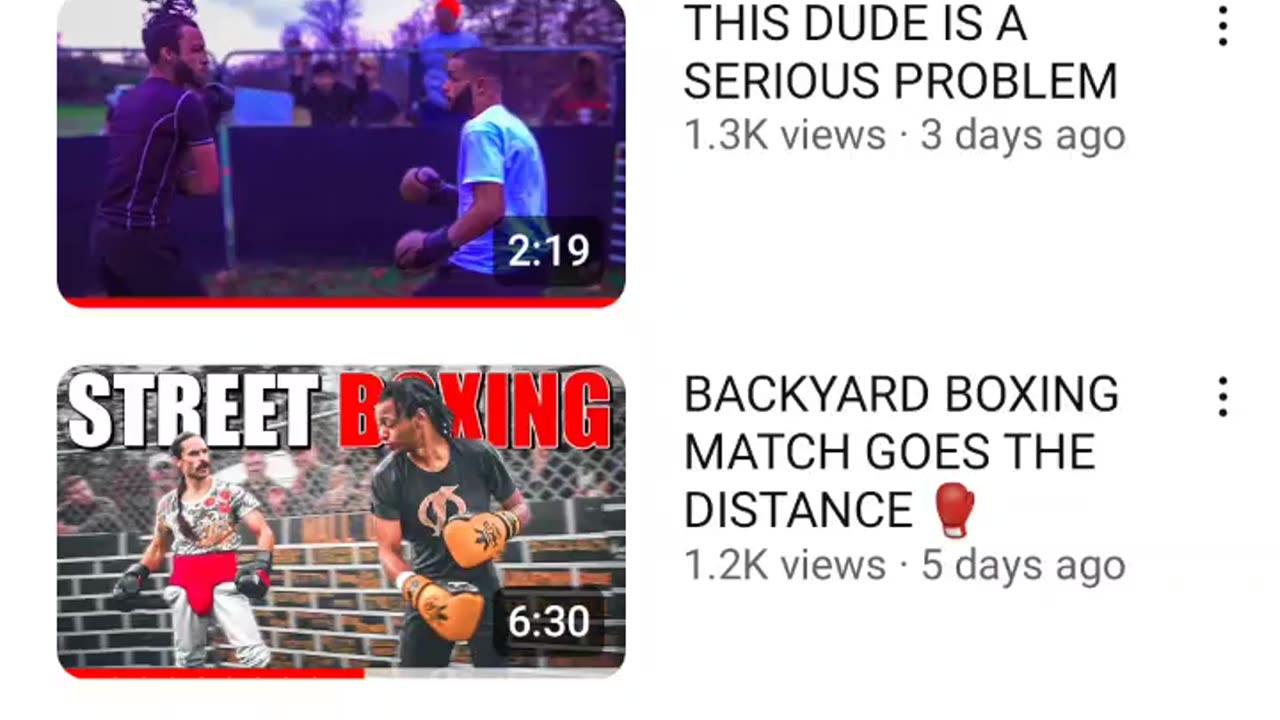Open three-dot menu for BACKYARD BOXING MATCH video

[x=1222, y=397]
